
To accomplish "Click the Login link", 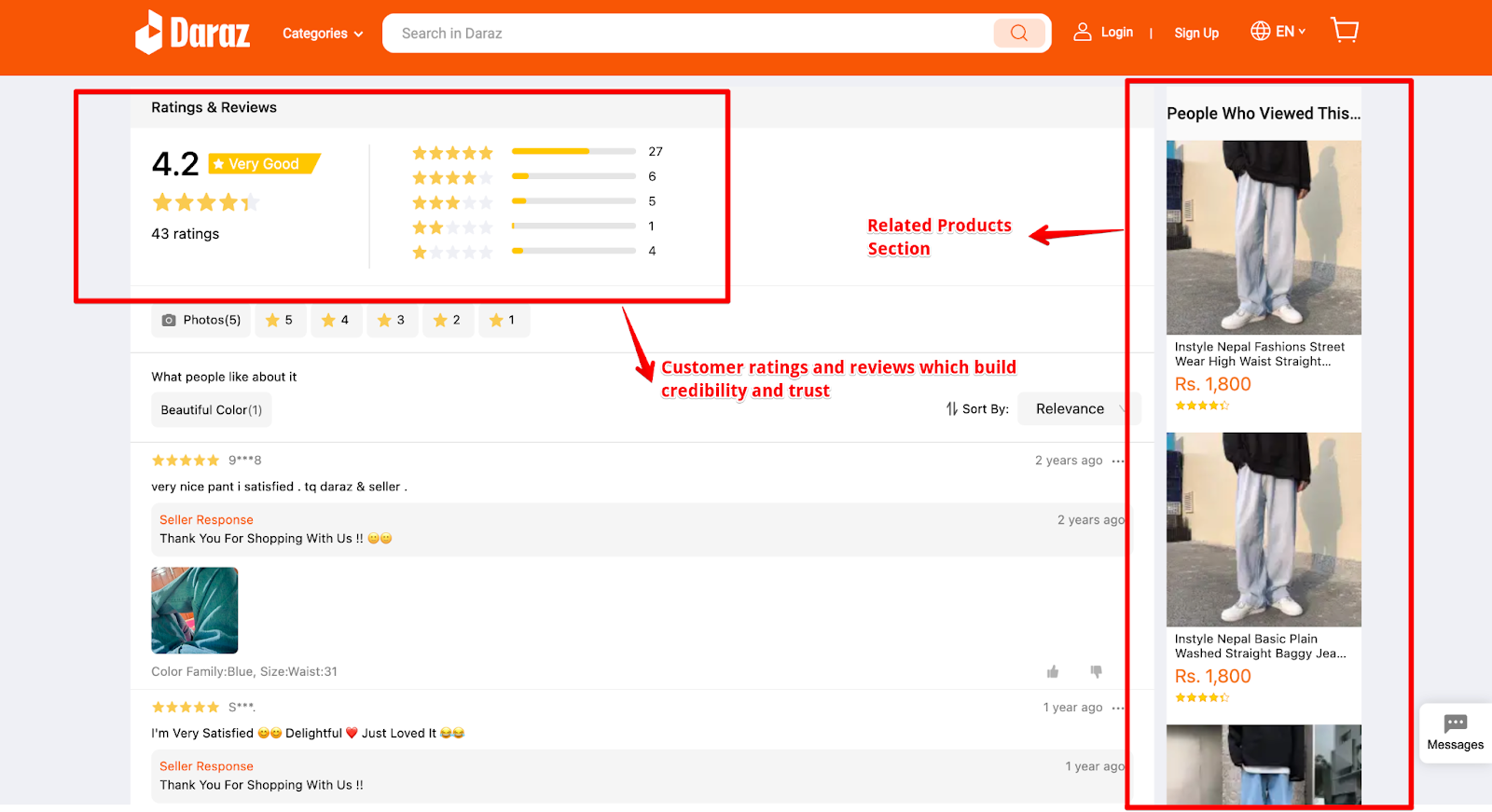I will pyautogui.click(x=1116, y=33).
